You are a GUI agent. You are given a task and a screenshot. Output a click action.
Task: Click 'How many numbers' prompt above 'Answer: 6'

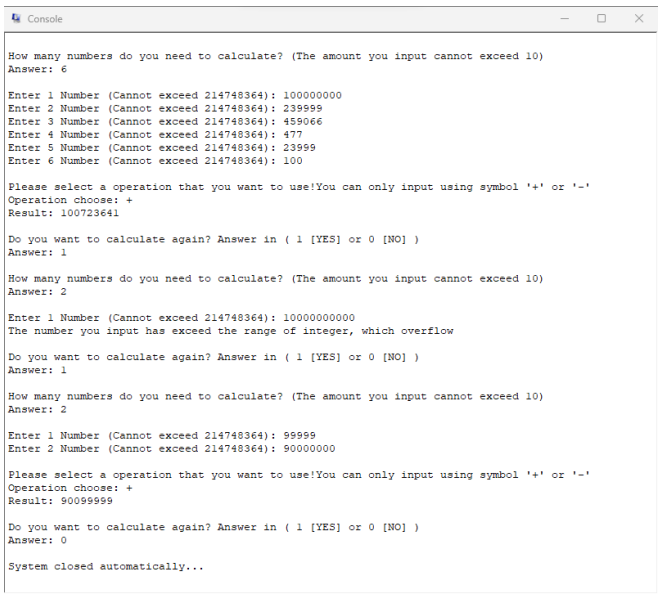tap(275, 56)
